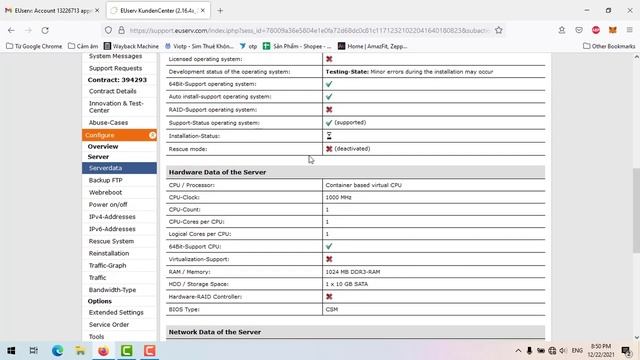Open clock showing 8:50 PM
This screenshot has width=640, height=360.
tap(601, 351)
